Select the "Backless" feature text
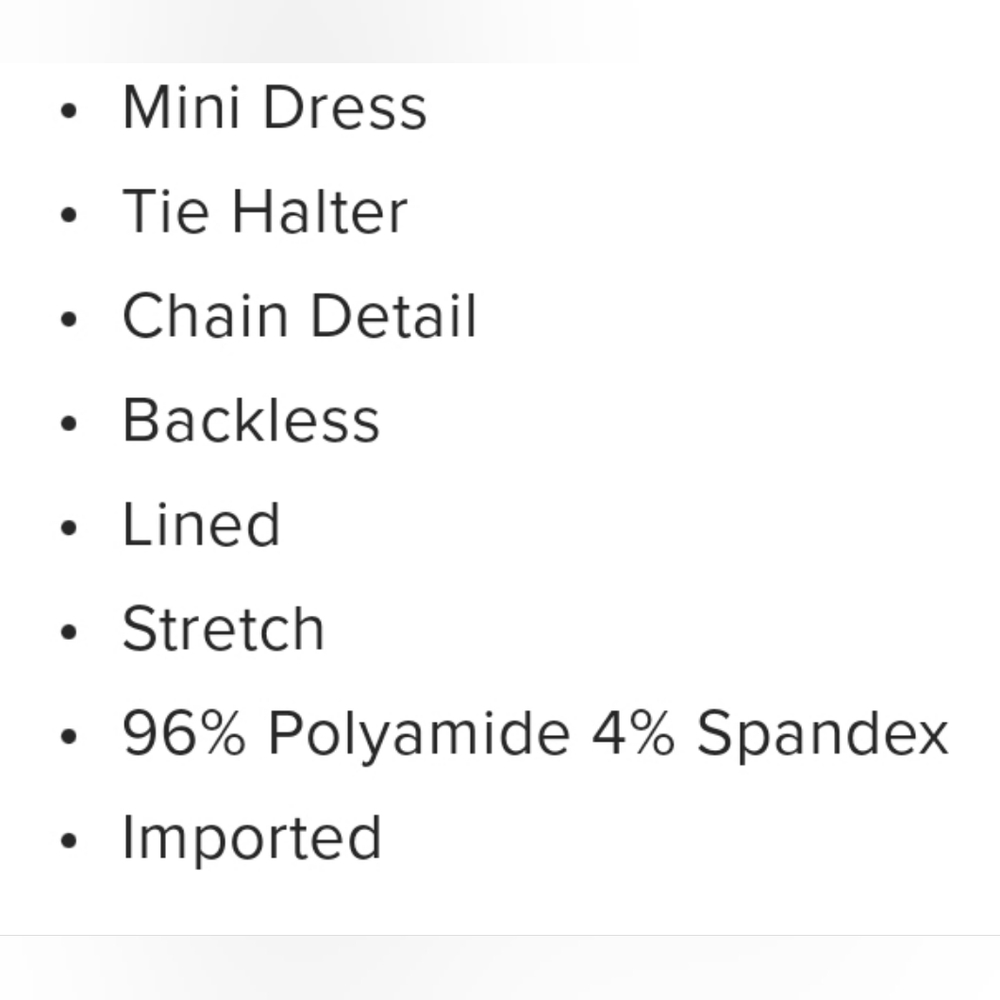This screenshot has width=1000, height=1000. click(251, 420)
